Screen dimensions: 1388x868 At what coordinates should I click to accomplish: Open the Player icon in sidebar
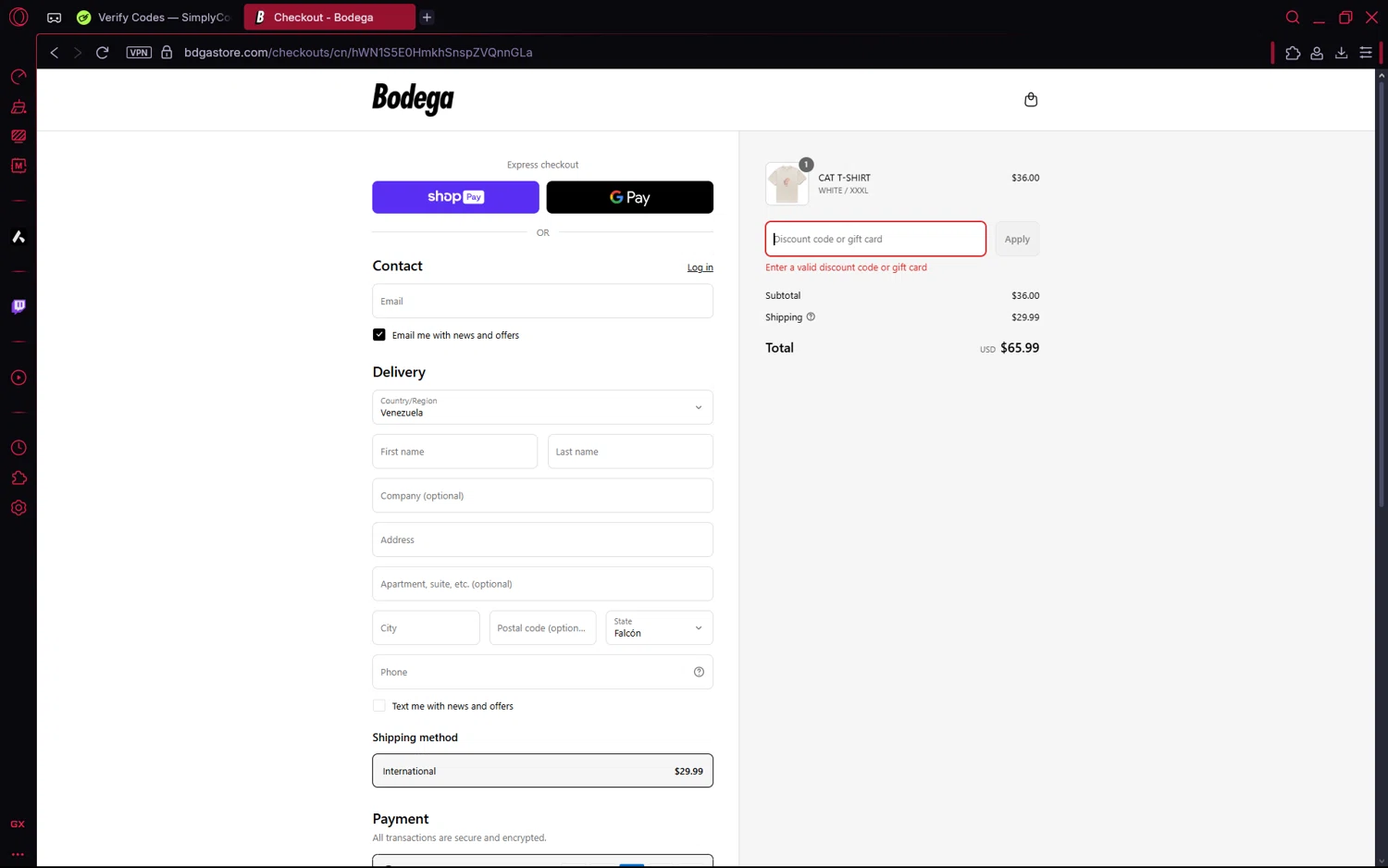pyautogui.click(x=19, y=378)
